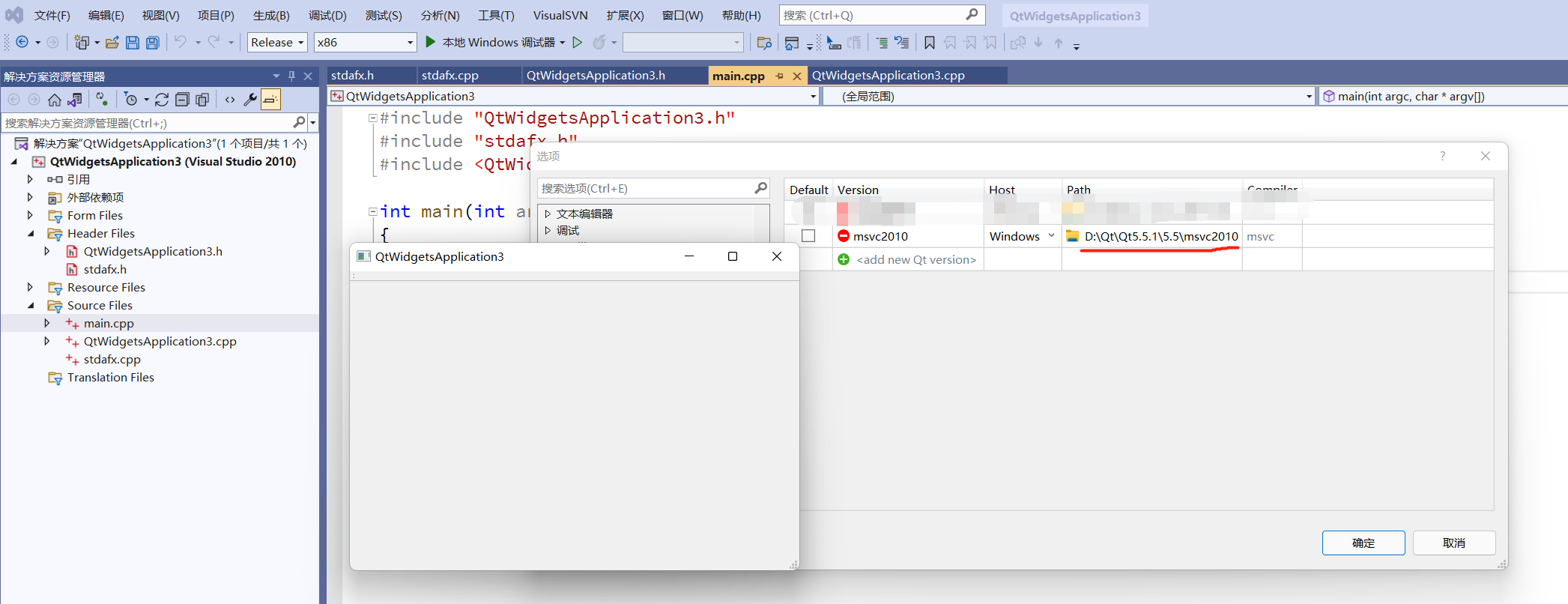Viewport: 1568px width, 604px height.
Task: Click the 取消 button in options dialog
Action: click(x=1454, y=543)
